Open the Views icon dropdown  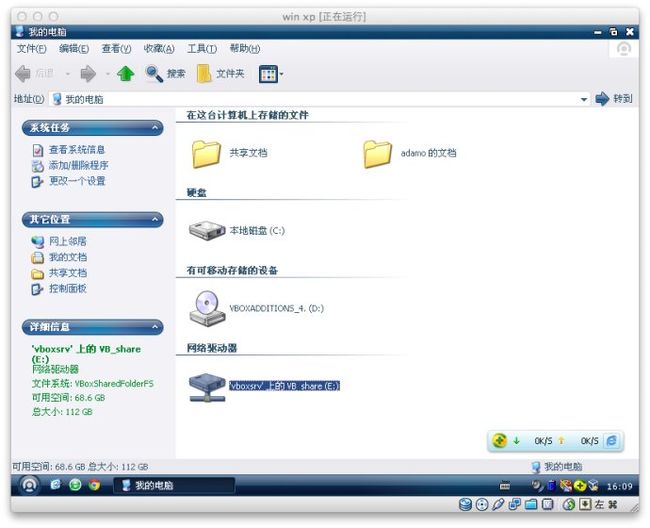pos(271,74)
